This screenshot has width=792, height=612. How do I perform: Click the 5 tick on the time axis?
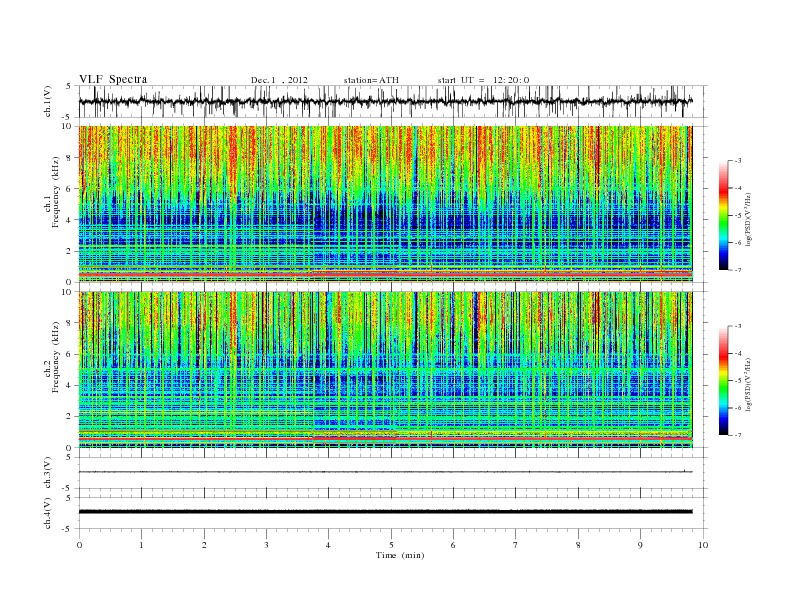[x=391, y=545]
